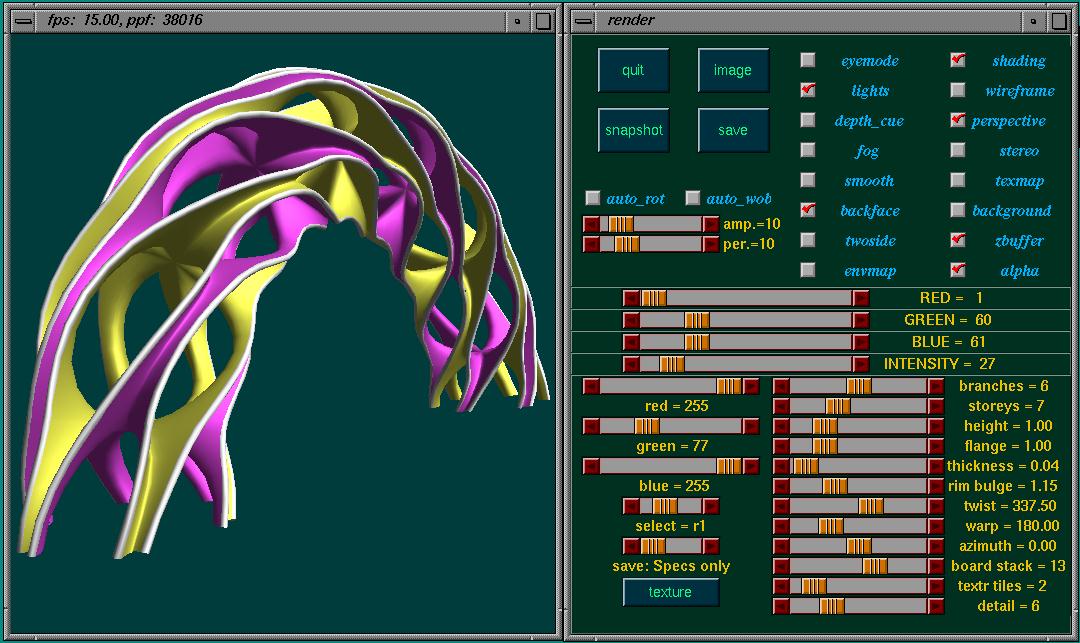Disable backface culling
The image size is (1080, 643).
[x=807, y=210]
